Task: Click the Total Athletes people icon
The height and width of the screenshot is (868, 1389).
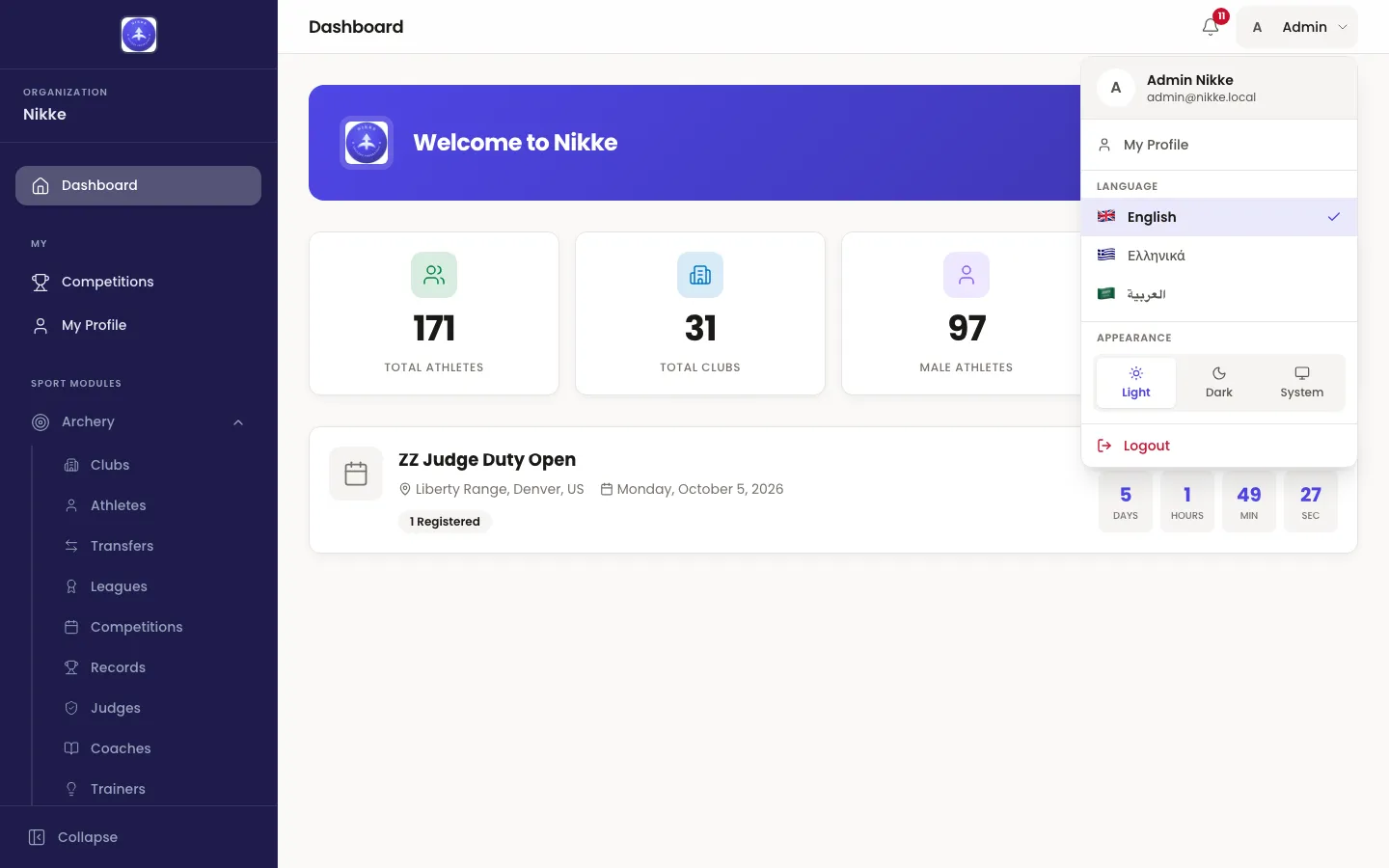Action: tap(434, 275)
